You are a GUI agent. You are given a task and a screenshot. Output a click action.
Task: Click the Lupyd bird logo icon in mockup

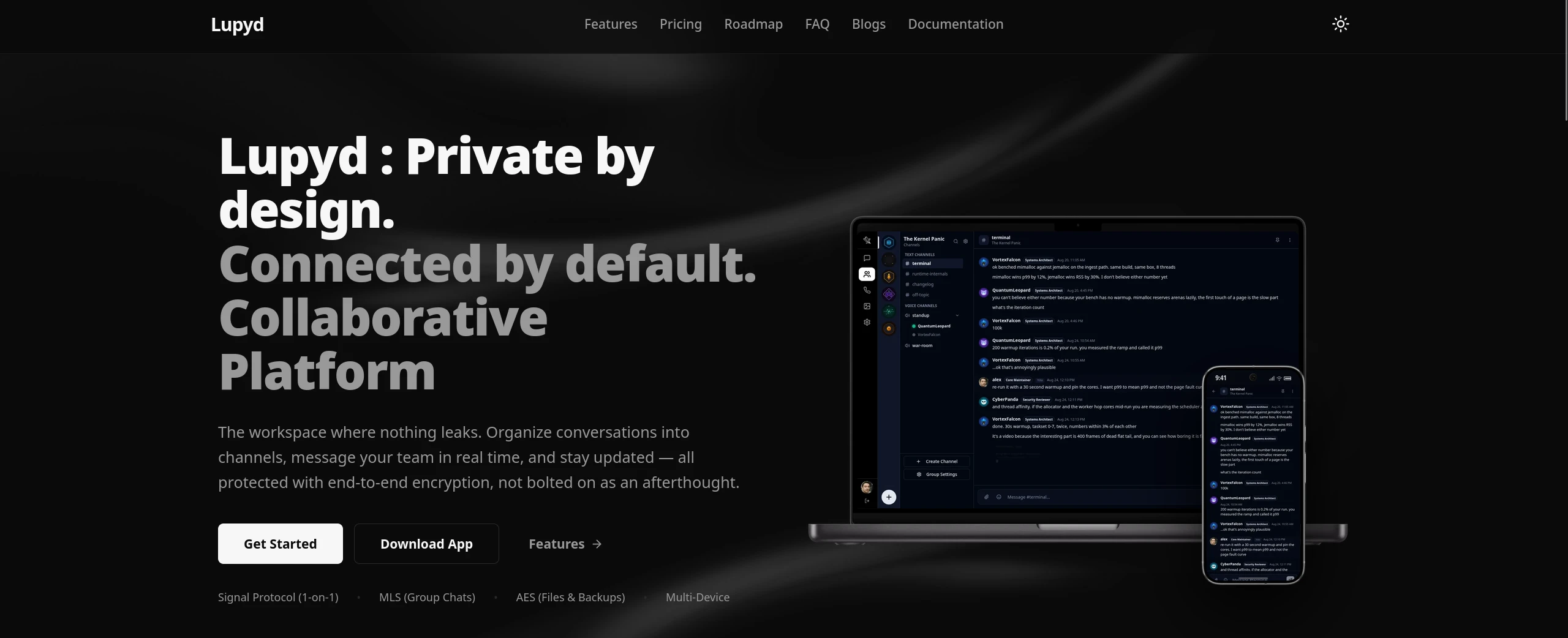coord(867,241)
